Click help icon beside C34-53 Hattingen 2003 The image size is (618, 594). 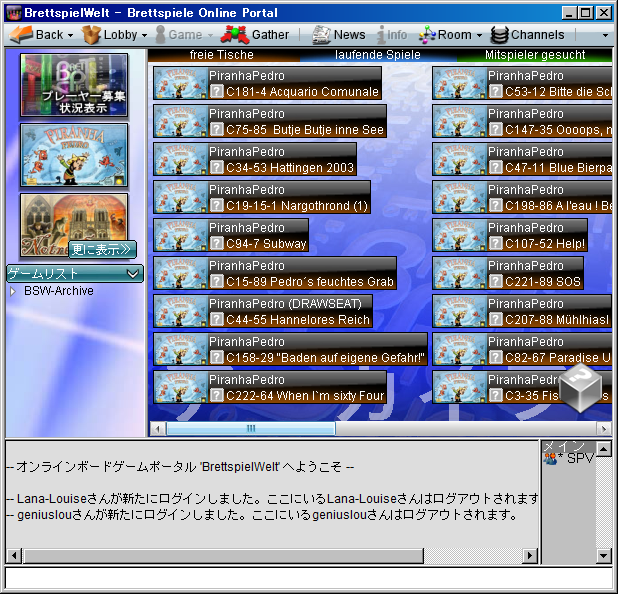coord(216,168)
